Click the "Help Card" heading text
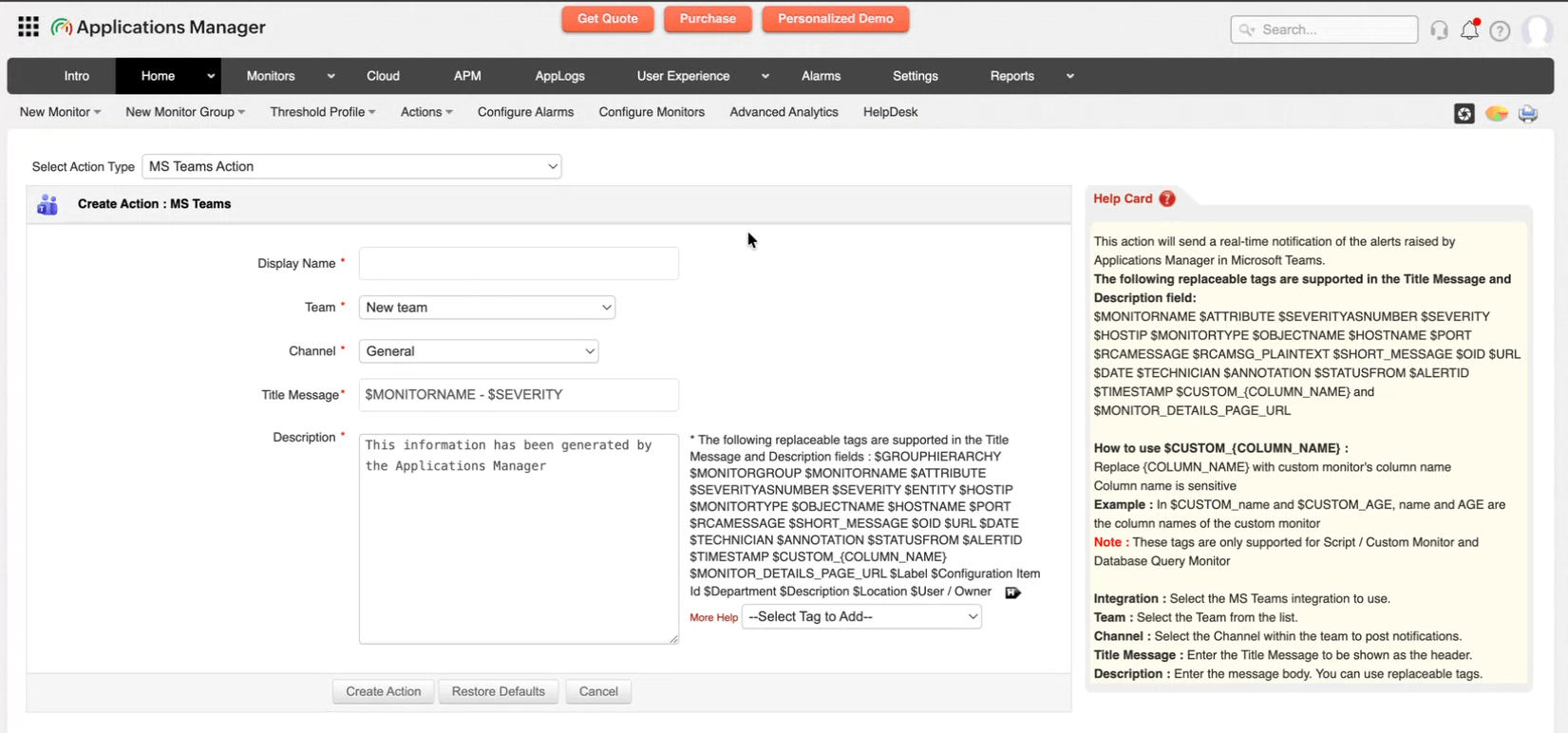Viewport: 1568px width, 733px height. [1123, 198]
